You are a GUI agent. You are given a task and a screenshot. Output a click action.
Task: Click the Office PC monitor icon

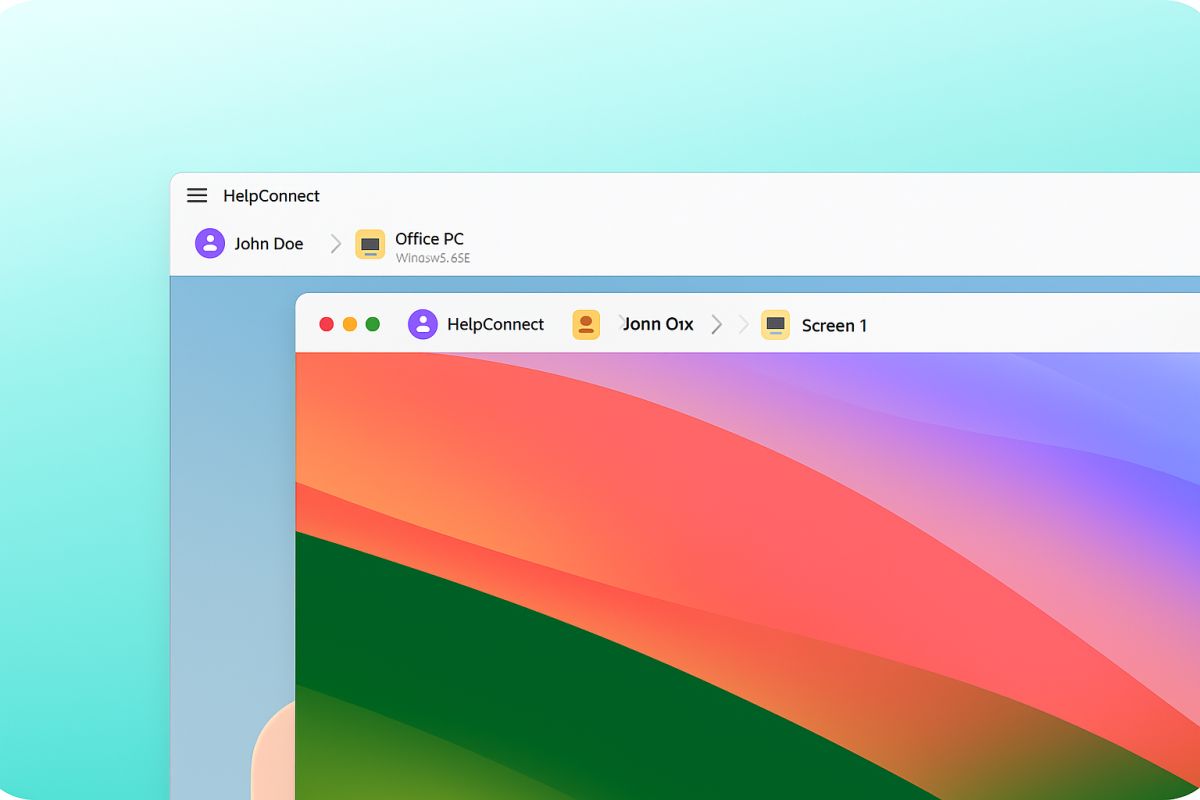click(x=370, y=244)
